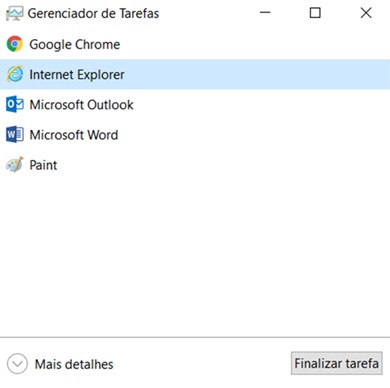Click the Internet Explorer icon
Image resolution: width=390 pixels, height=388 pixels.
[15, 74]
